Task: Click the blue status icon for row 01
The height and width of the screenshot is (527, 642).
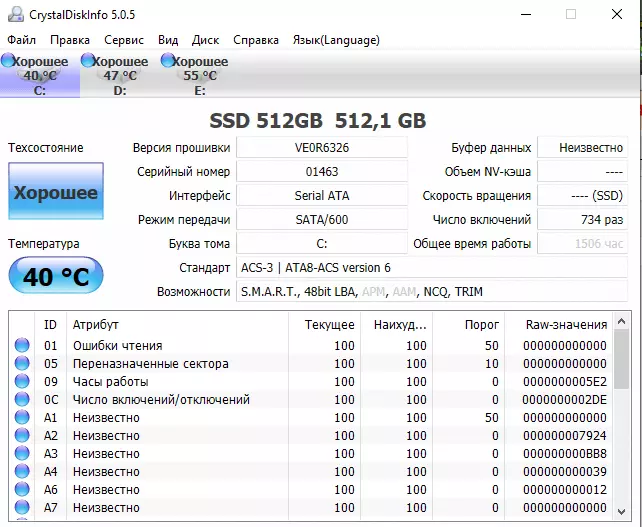Action: click(x=22, y=345)
